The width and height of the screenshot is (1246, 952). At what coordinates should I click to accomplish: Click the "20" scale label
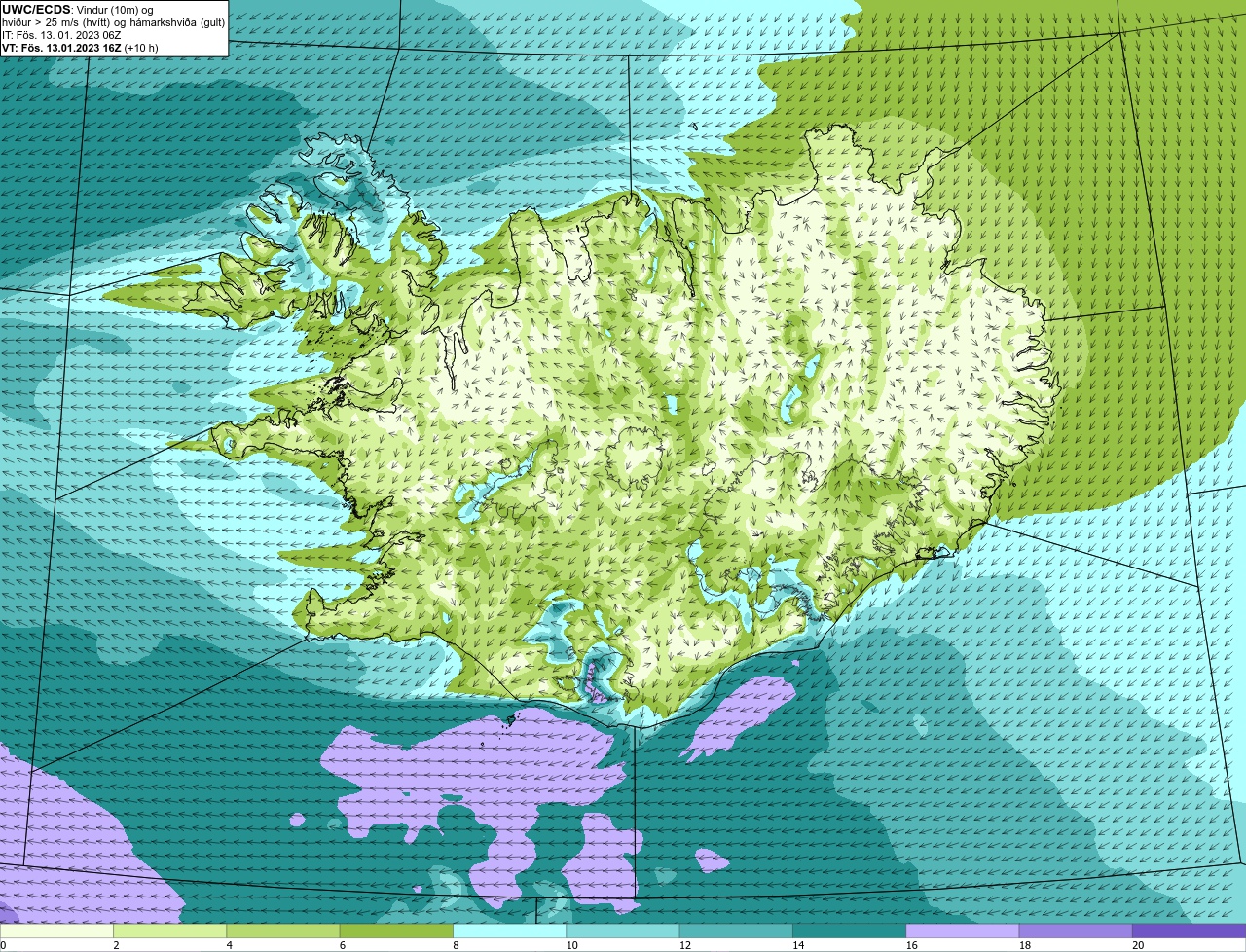1138,945
